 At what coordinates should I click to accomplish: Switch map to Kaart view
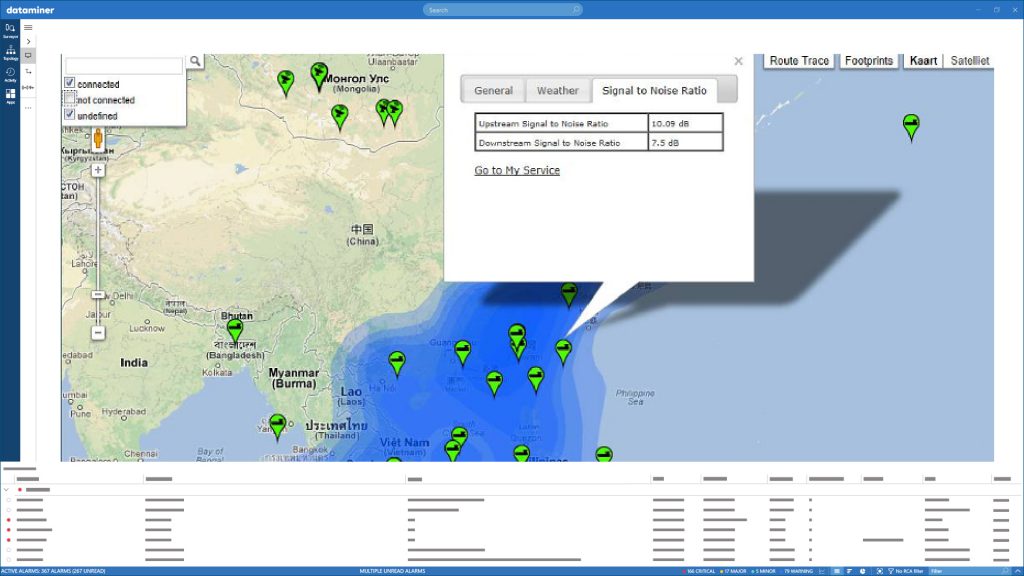923,61
